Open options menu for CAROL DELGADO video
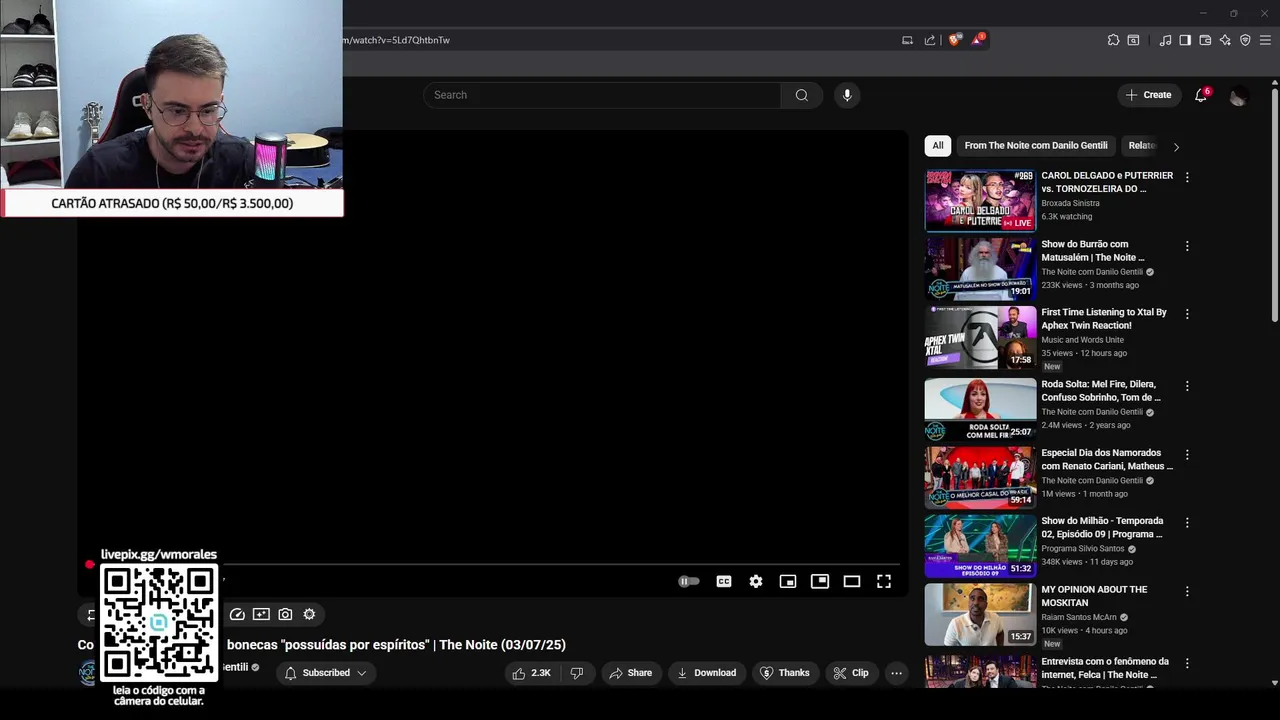Image resolution: width=1280 pixels, height=720 pixels. tap(1187, 177)
